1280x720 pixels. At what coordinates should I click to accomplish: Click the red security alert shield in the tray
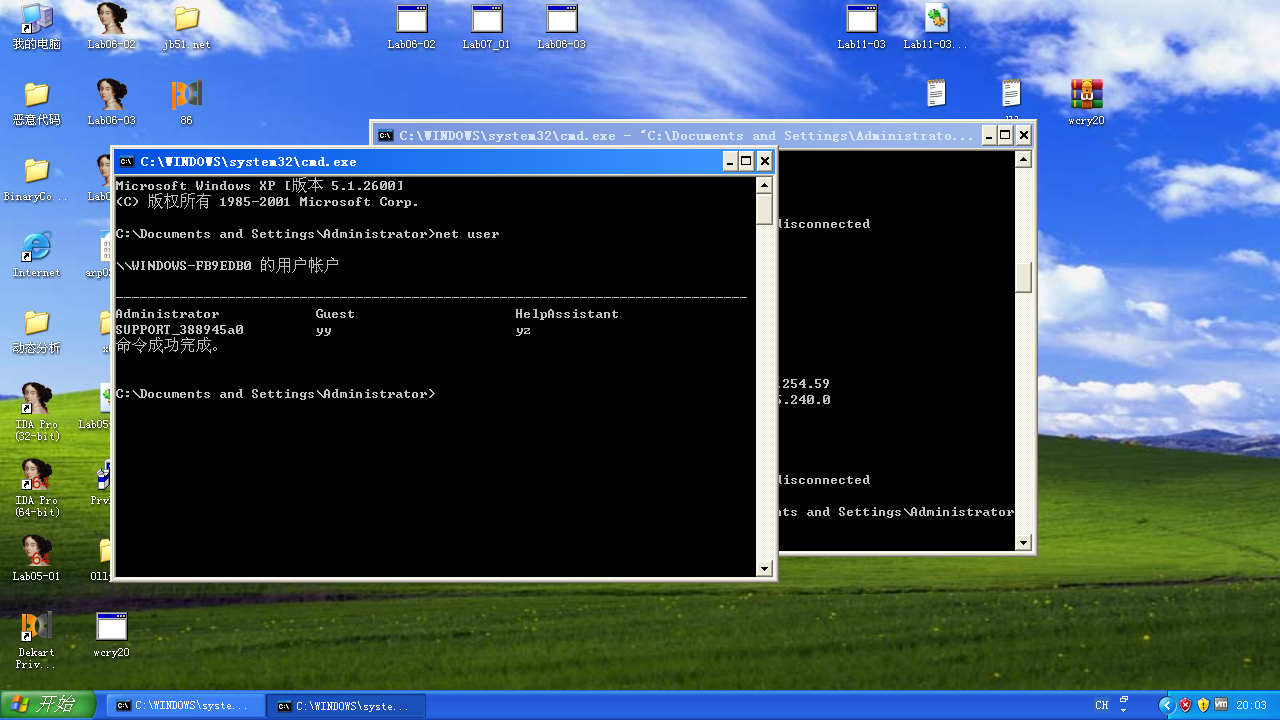(x=1185, y=705)
